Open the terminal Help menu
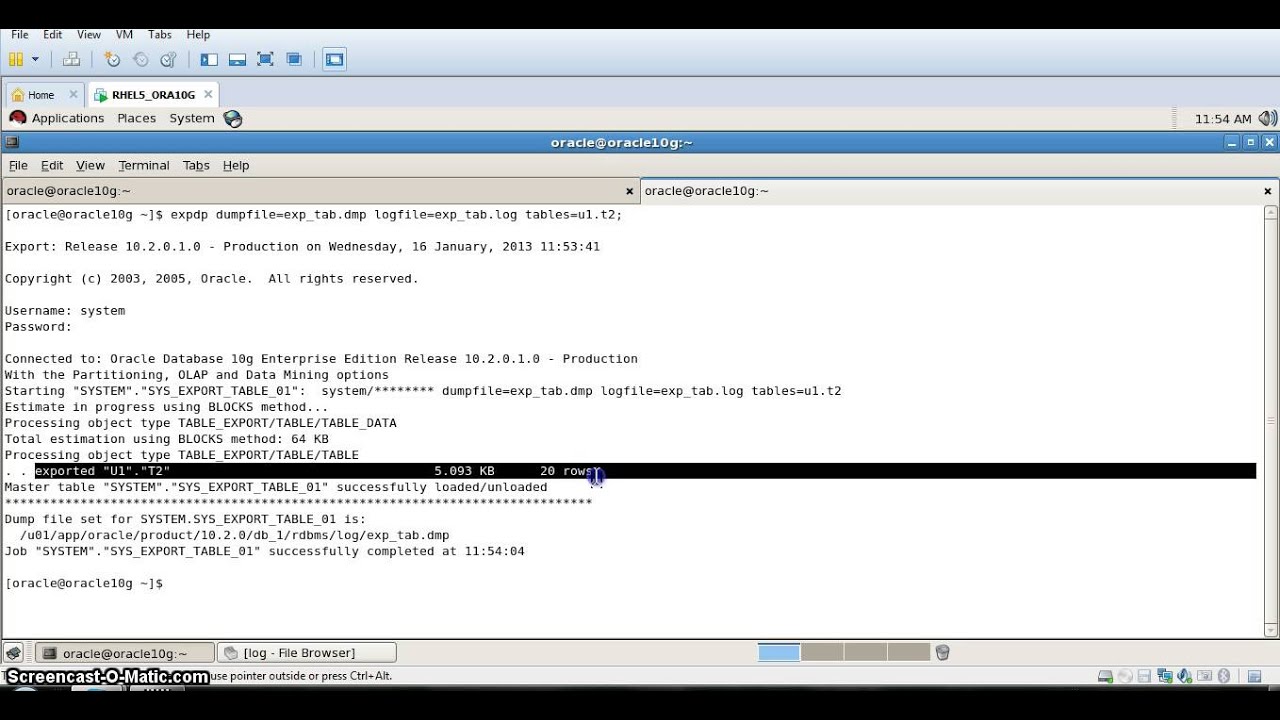Screen dimensions: 1280x720 [236, 165]
